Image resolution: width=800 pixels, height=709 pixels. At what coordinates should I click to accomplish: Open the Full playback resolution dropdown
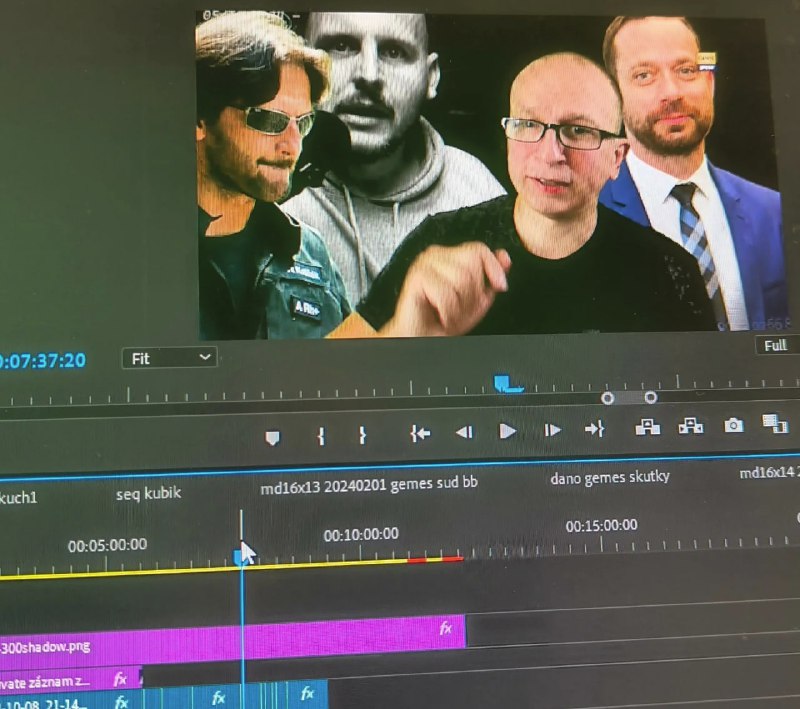point(778,345)
